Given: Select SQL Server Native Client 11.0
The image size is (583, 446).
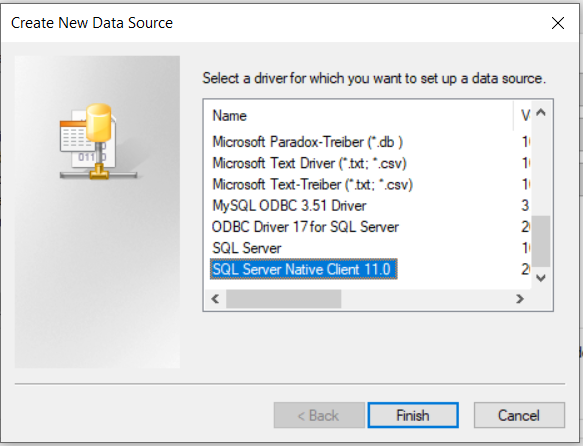Looking at the screenshot, I should point(303,269).
